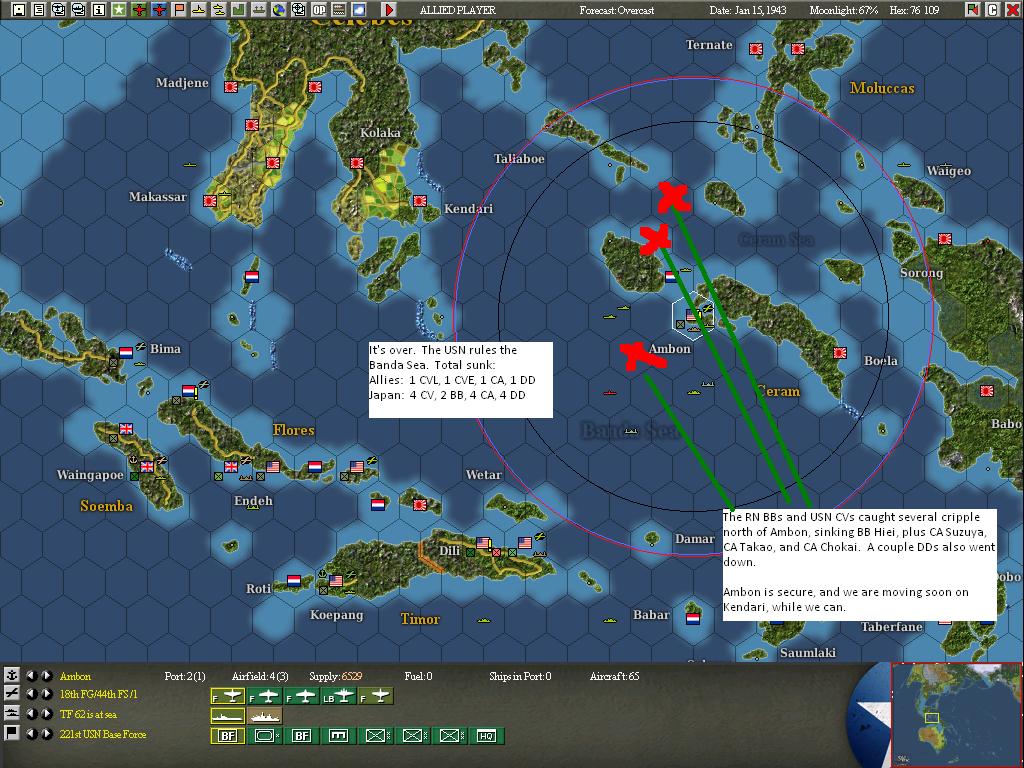Screen dimensions: 1024x768
Task: Select the US base flag at Koepang
Action: tap(336, 580)
